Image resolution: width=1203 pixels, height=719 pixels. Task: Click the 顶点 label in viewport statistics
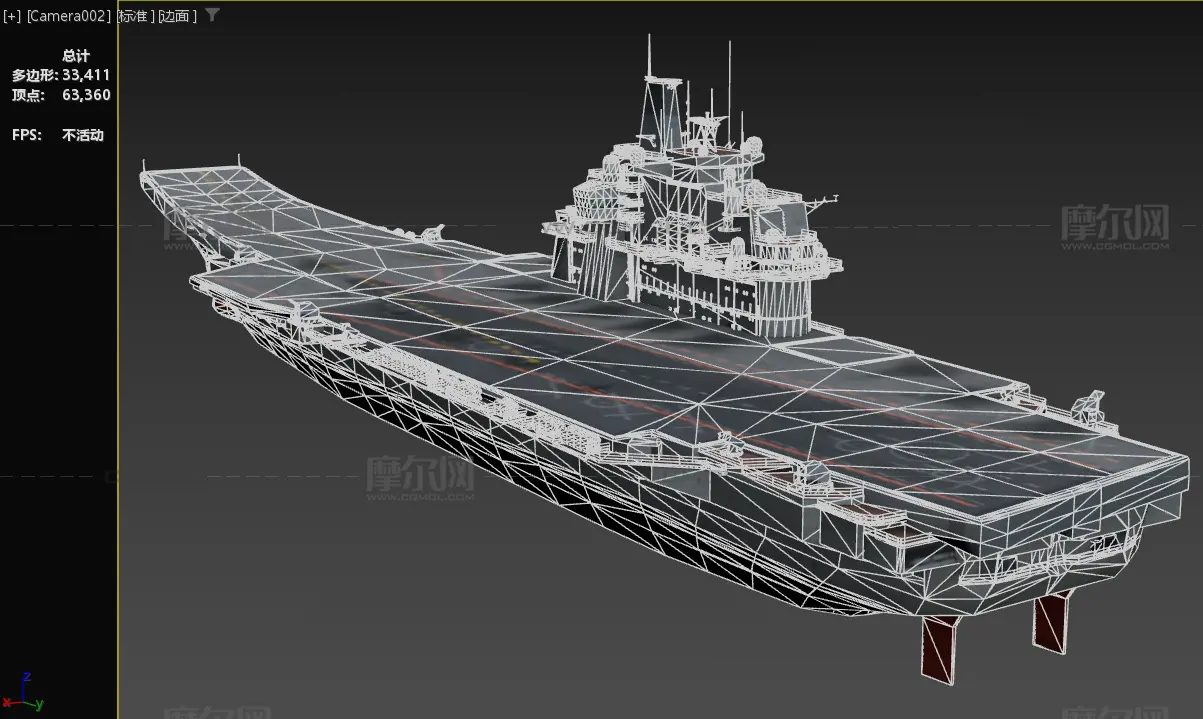click(27, 95)
